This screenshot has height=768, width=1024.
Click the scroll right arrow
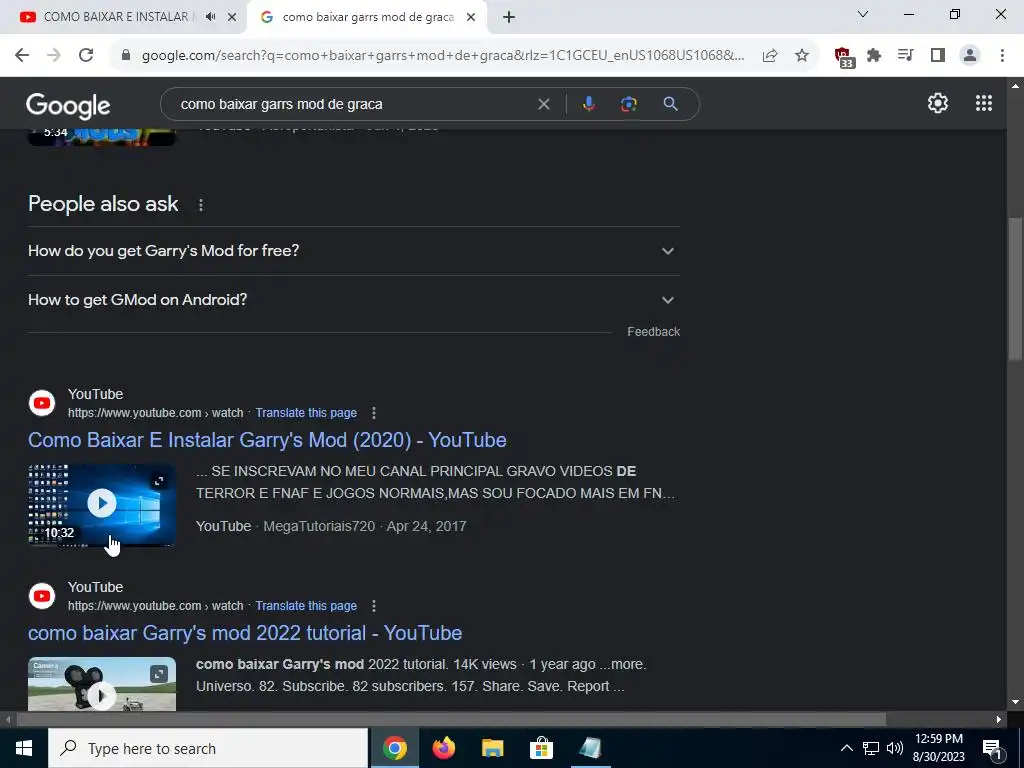click(x=999, y=720)
